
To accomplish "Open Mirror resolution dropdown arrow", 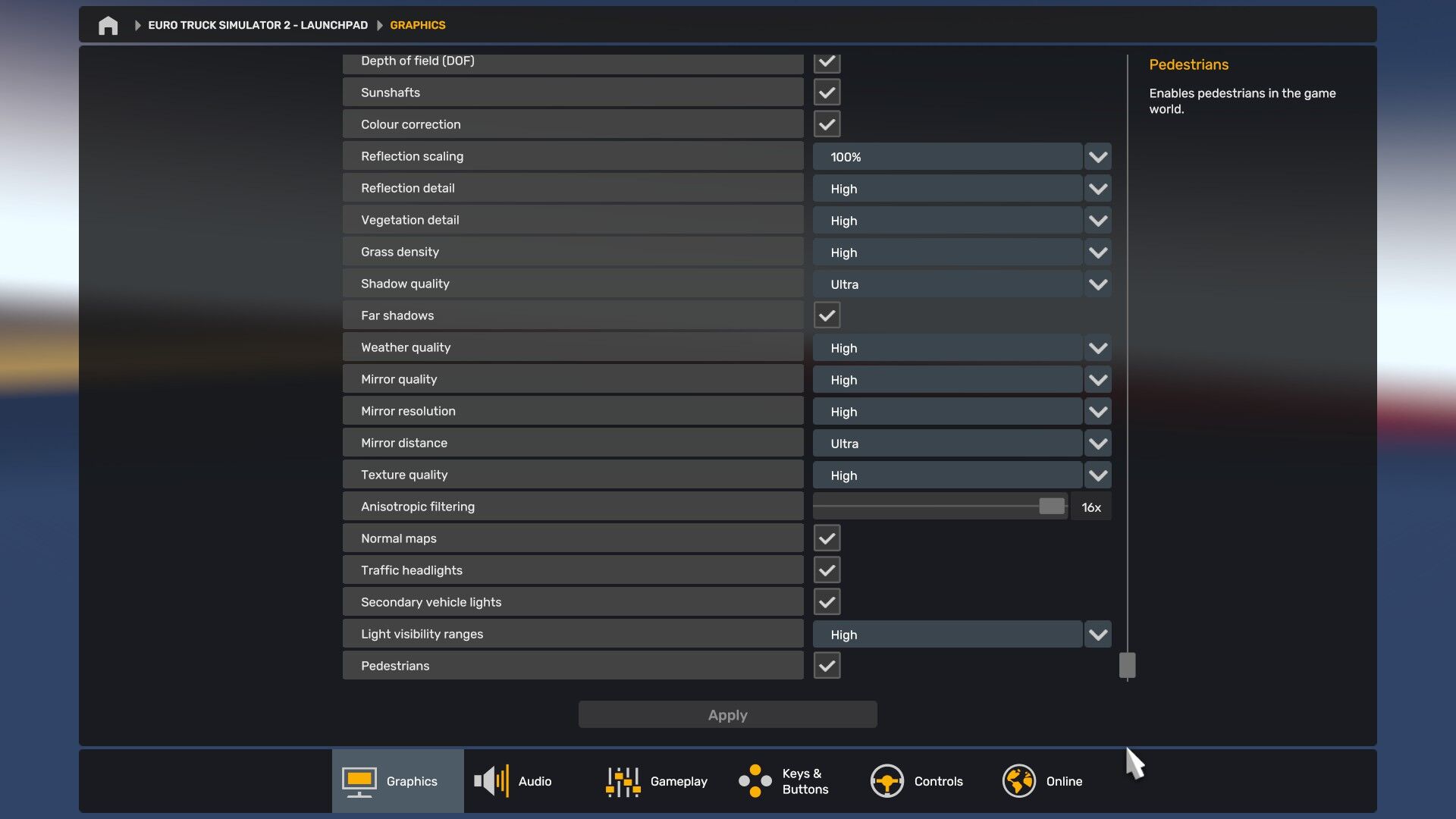I will point(1098,412).
